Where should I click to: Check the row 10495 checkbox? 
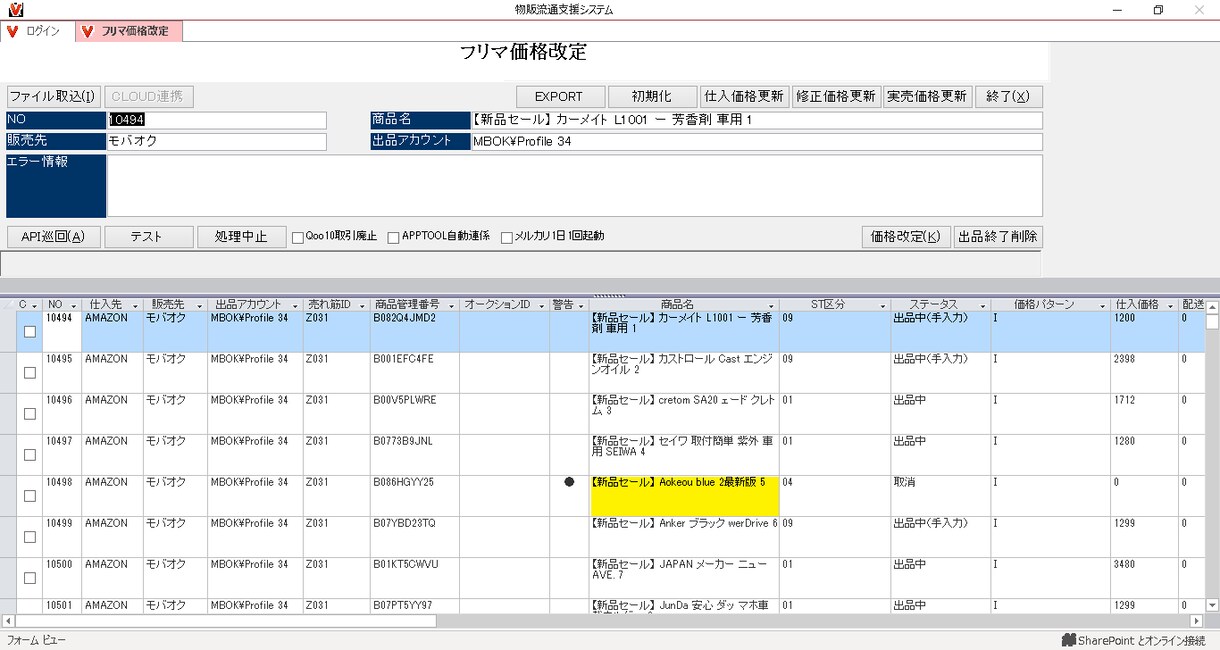click(x=30, y=373)
